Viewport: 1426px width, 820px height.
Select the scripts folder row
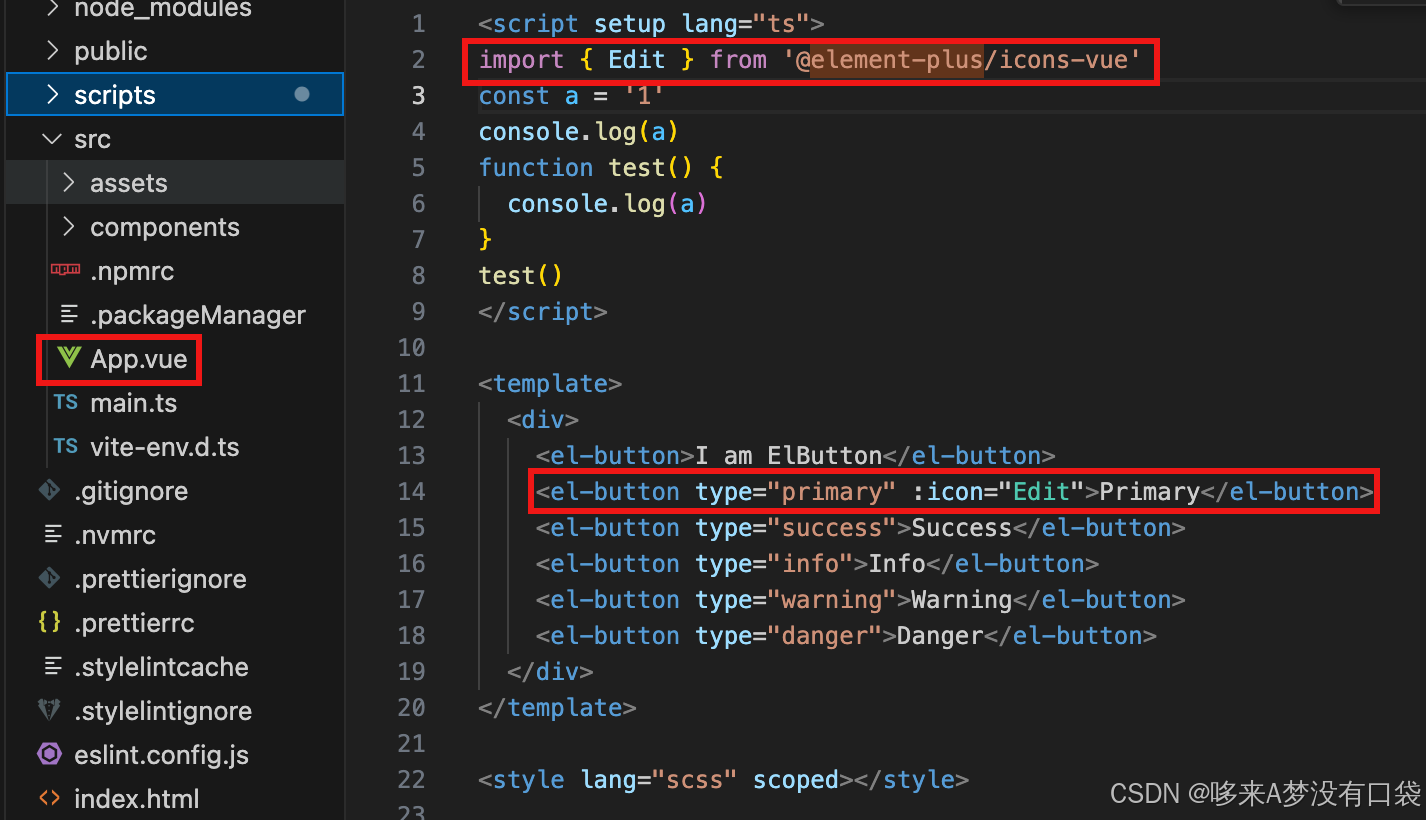175,95
